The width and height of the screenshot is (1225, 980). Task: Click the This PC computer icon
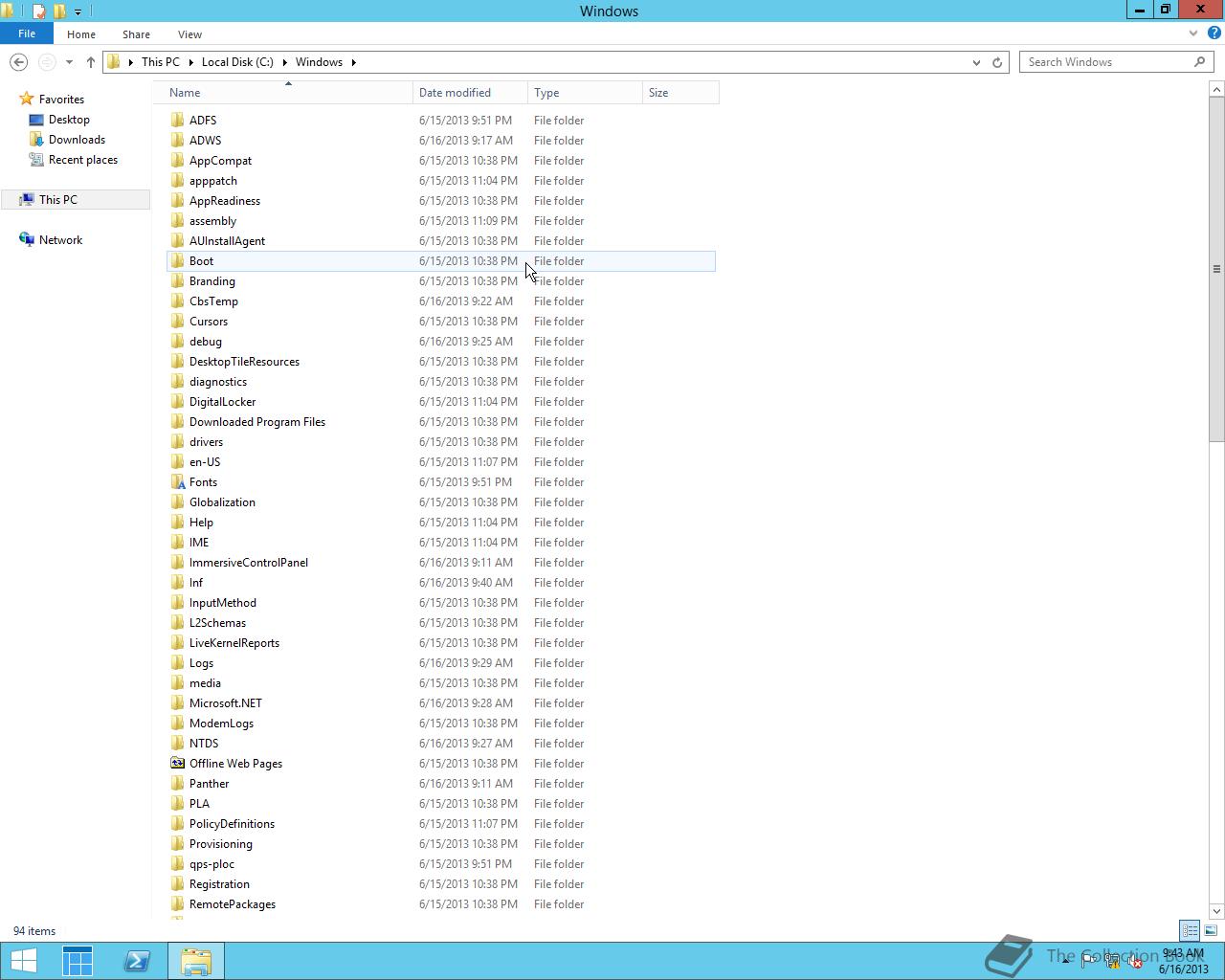click(27, 200)
